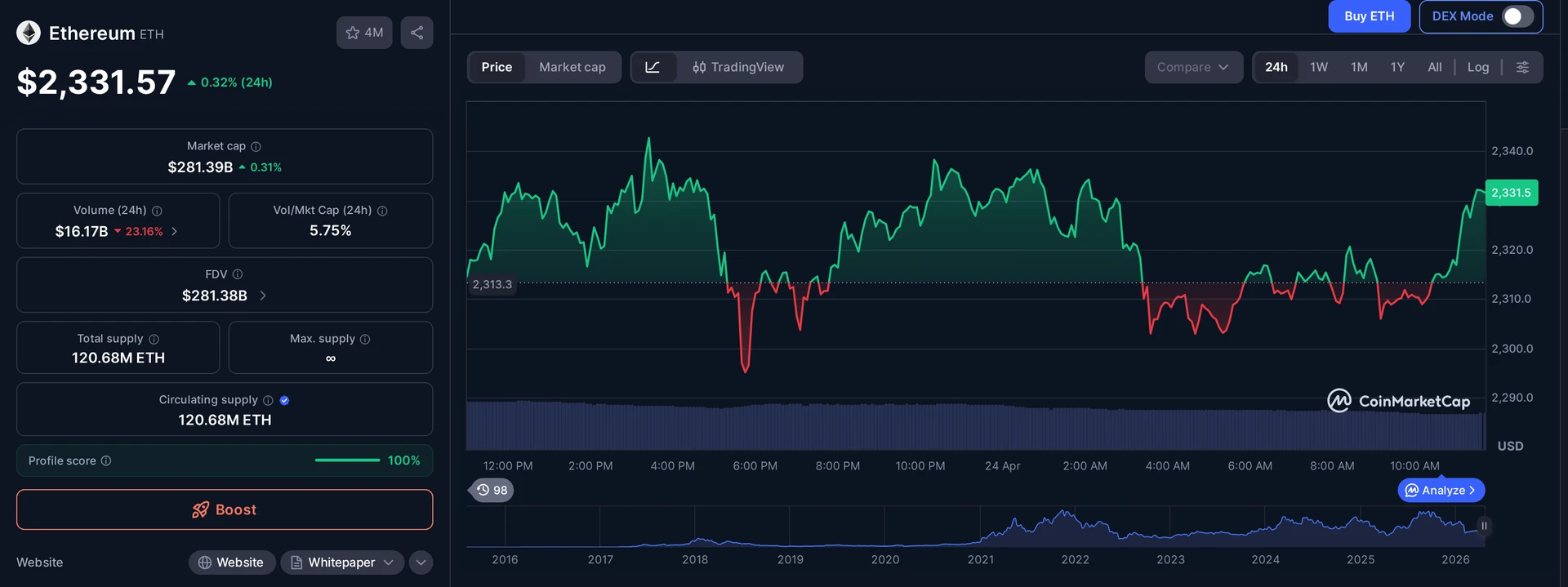This screenshot has width=1568, height=587.
Task: Click the 100% profile score value
Action: pos(403,460)
